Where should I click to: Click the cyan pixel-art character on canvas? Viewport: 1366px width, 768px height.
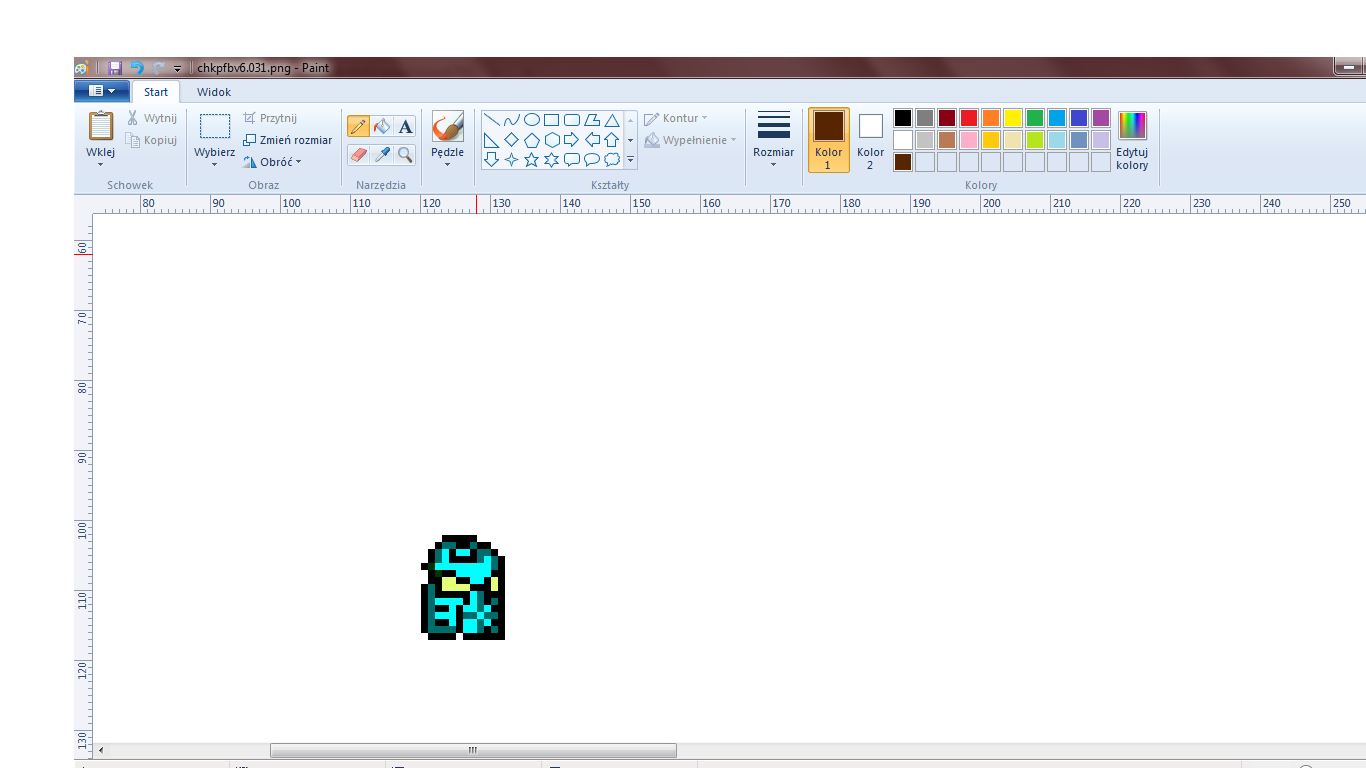click(463, 587)
